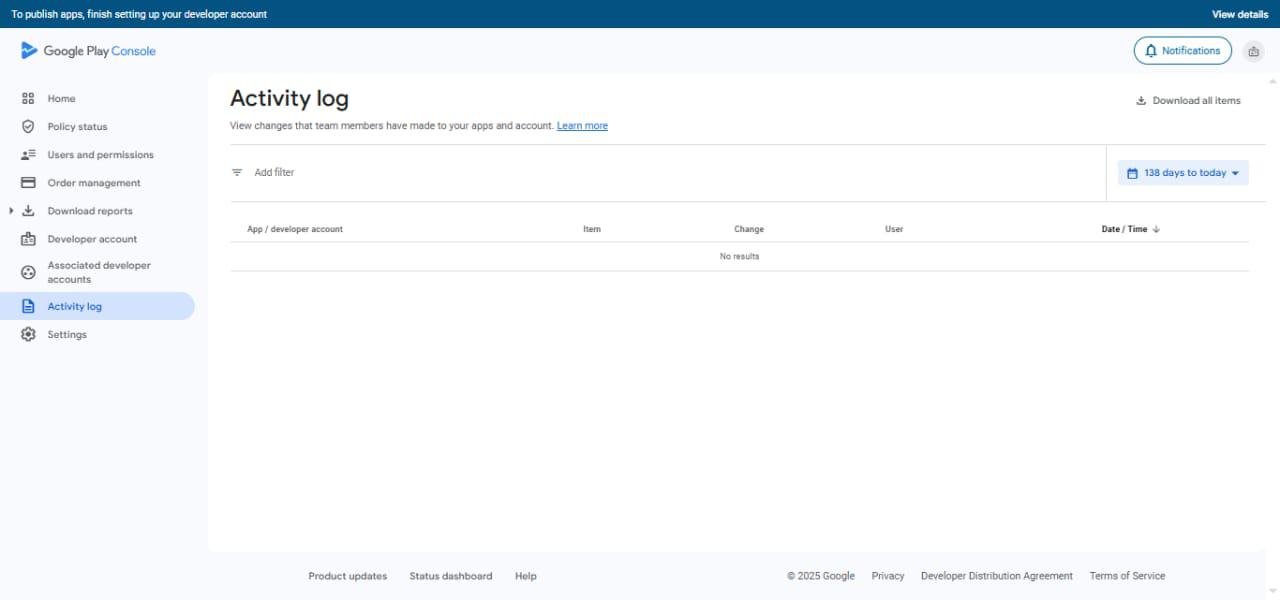Click the App / developer account column header

point(295,229)
